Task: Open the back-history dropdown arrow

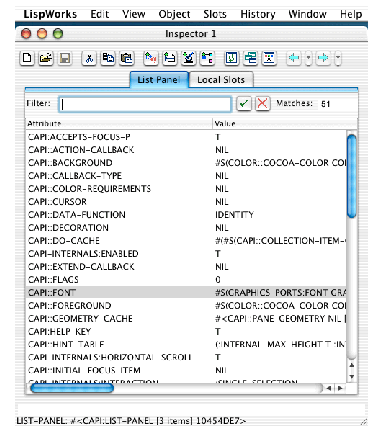Action: click(x=308, y=58)
